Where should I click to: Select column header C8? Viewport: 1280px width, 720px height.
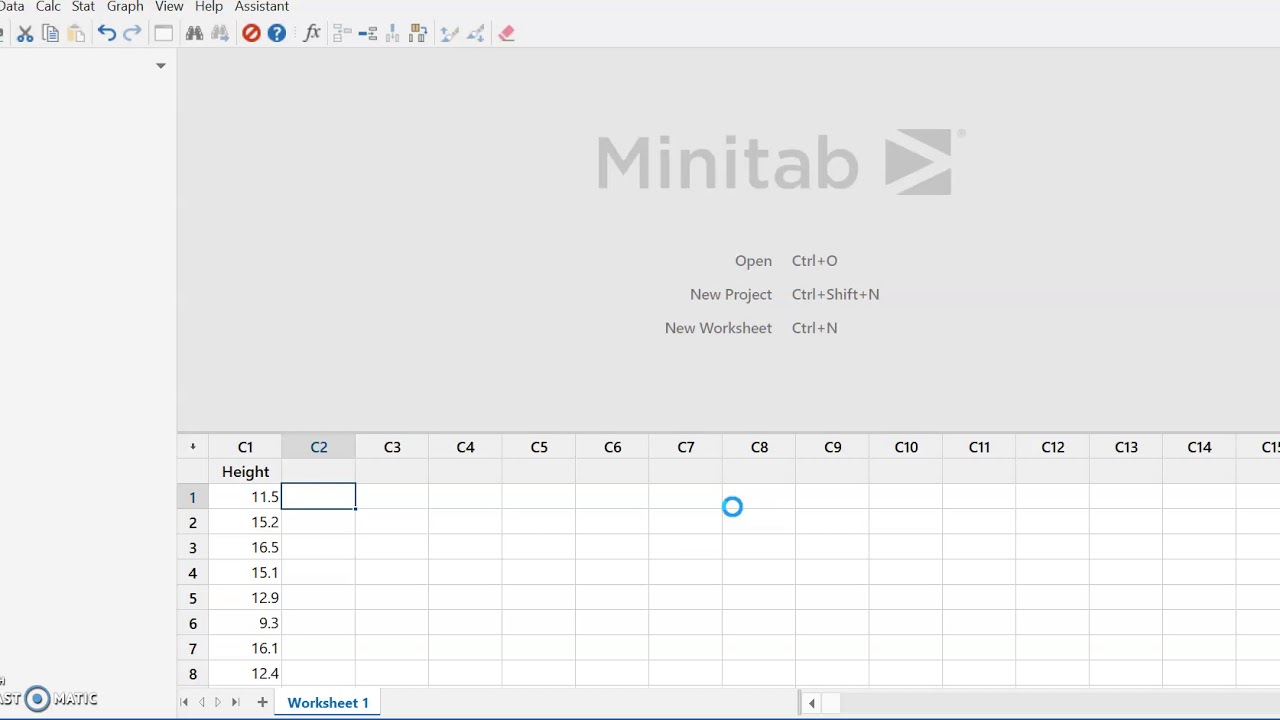(x=759, y=447)
